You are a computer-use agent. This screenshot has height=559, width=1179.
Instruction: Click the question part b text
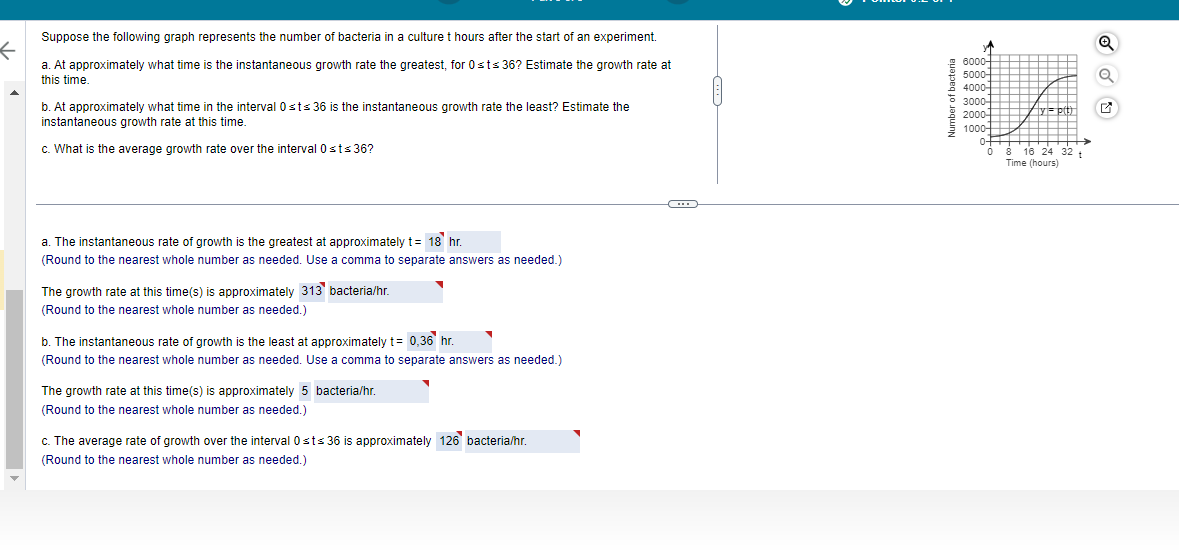click(335, 114)
